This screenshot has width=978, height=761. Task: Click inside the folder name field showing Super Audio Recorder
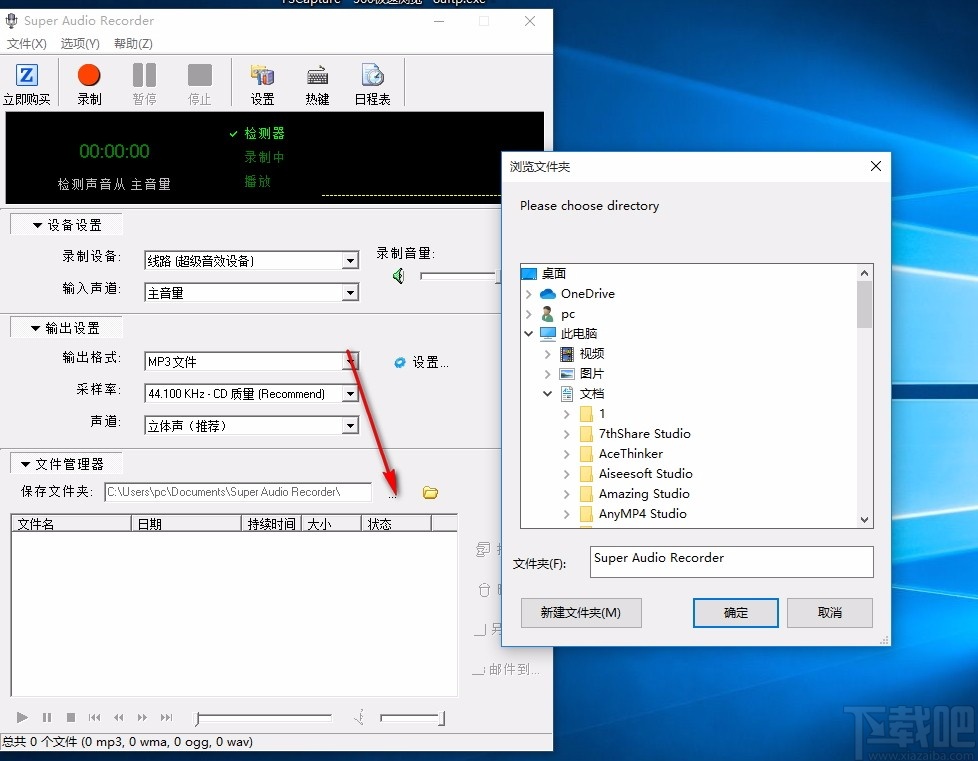tap(731, 562)
